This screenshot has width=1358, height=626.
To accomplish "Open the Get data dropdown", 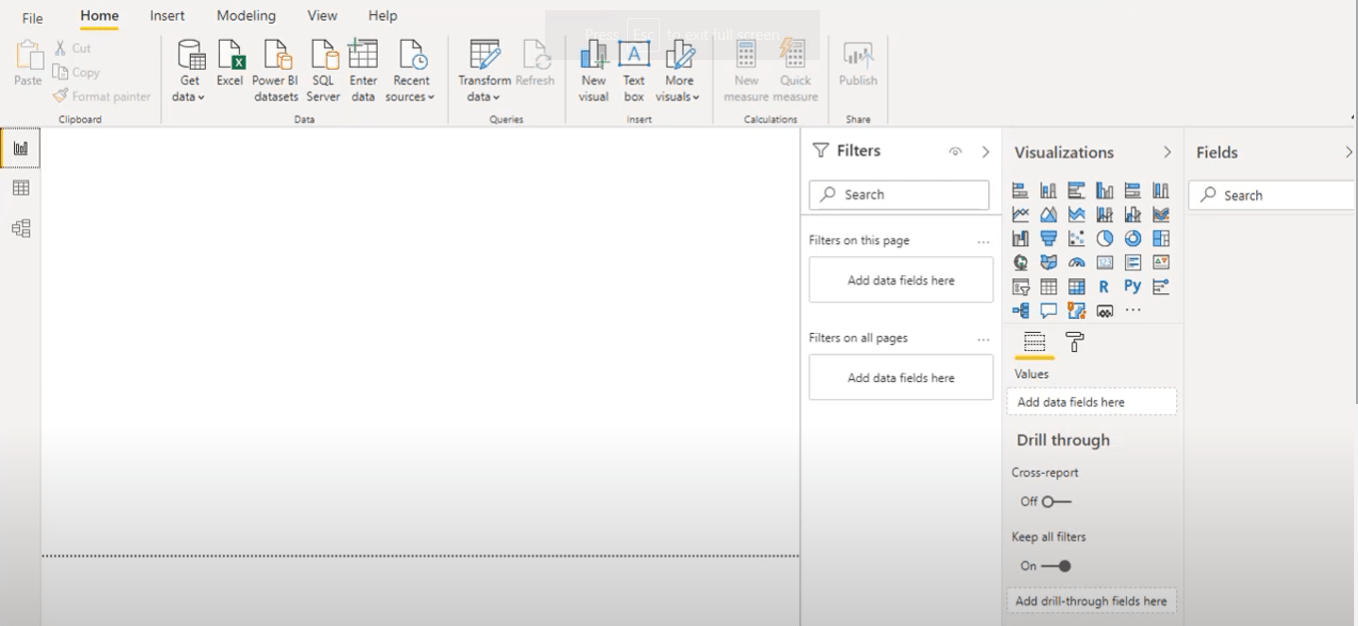I will click(188, 71).
